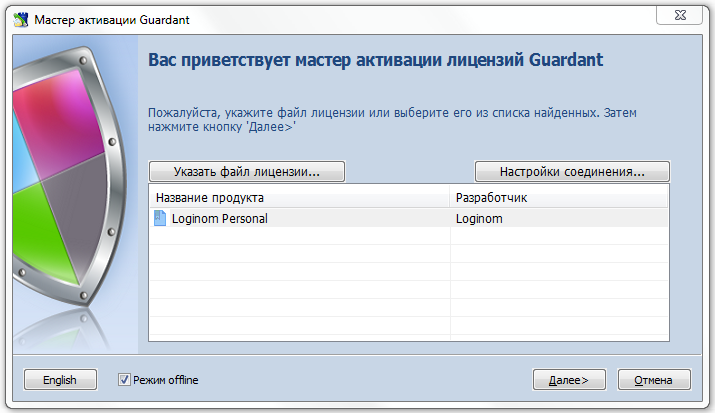Switch the language with the English button
The image size is (715, 413).
point(60,380)
